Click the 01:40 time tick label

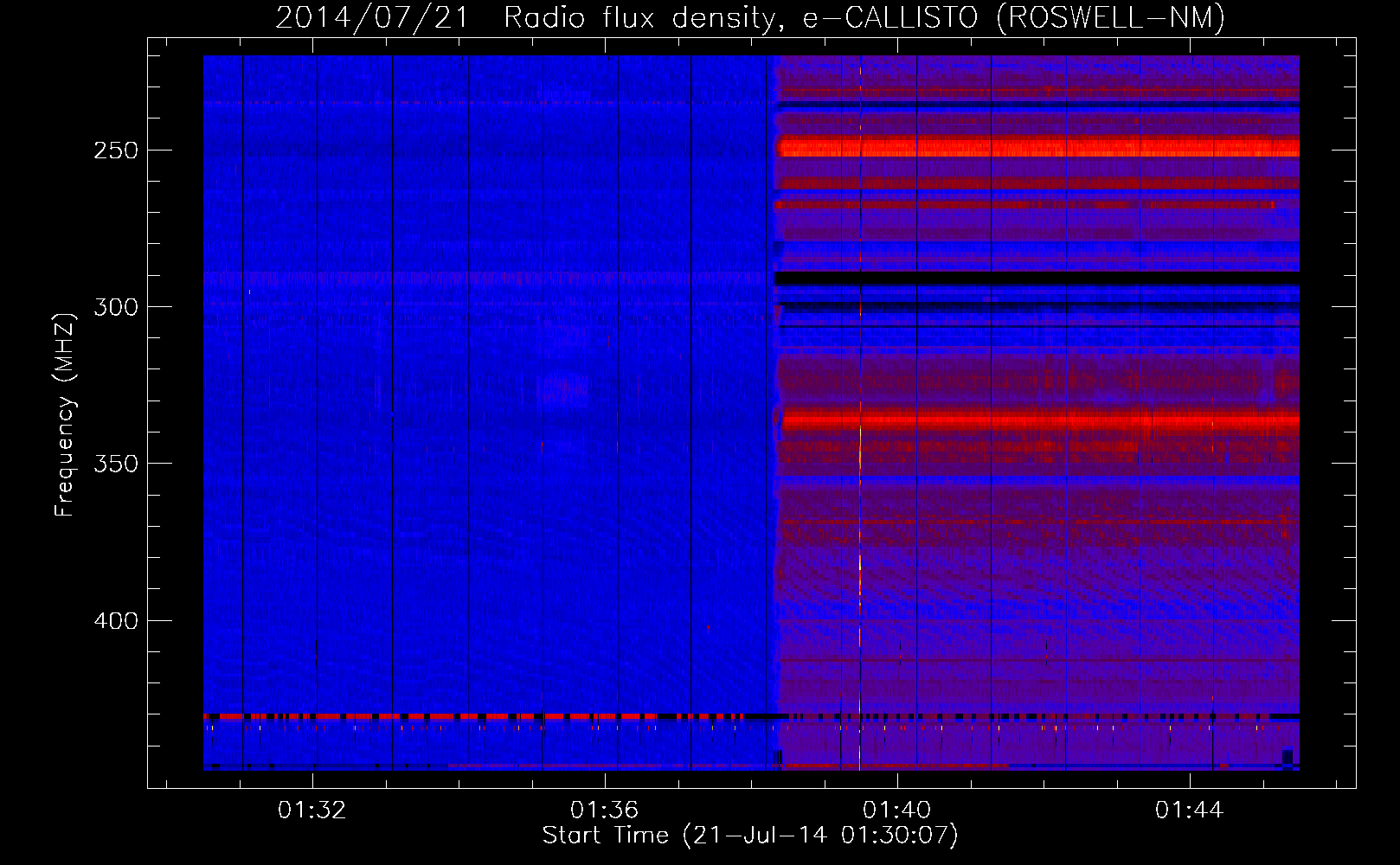[x=897, y=810]
